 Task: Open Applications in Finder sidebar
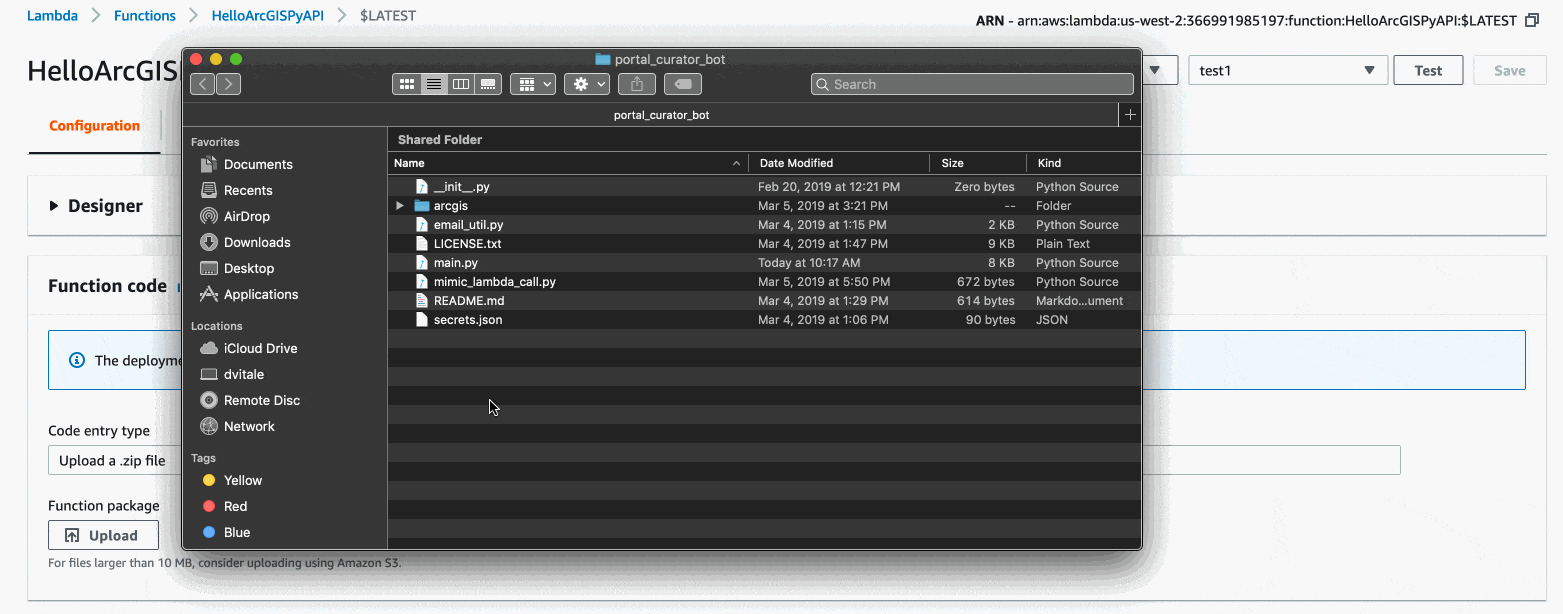point(261,294)
